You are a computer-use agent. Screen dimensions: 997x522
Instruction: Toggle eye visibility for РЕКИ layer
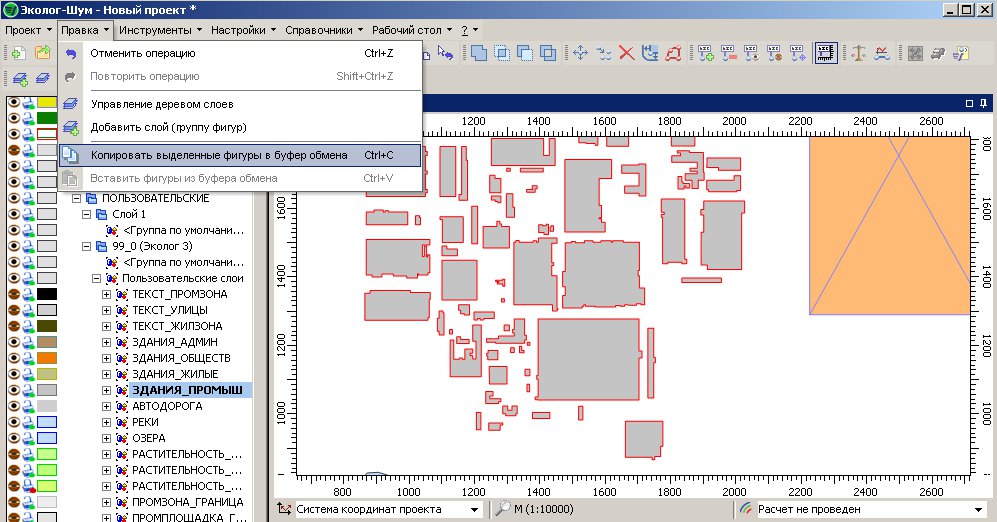tap(14, 422)
